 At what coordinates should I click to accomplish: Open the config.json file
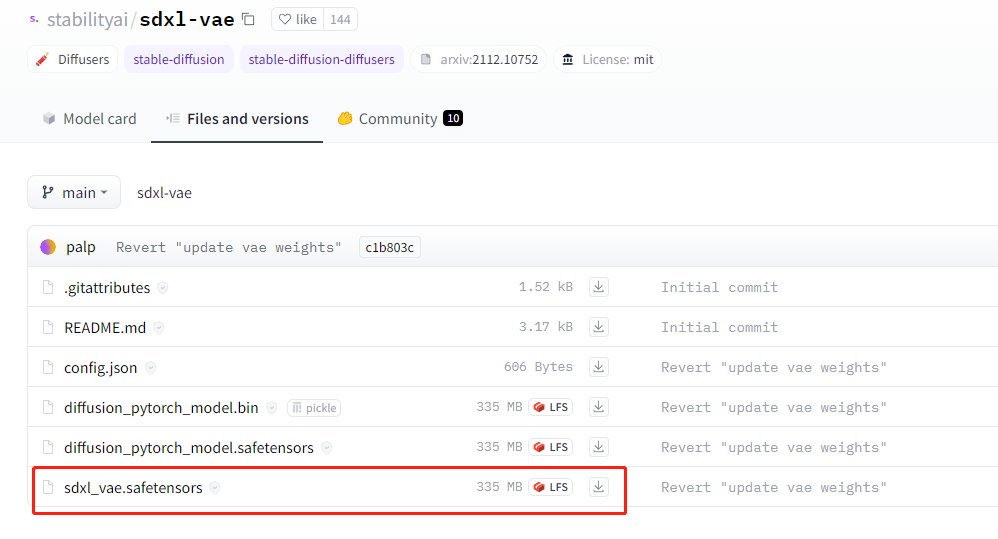(x=101, y=368)
